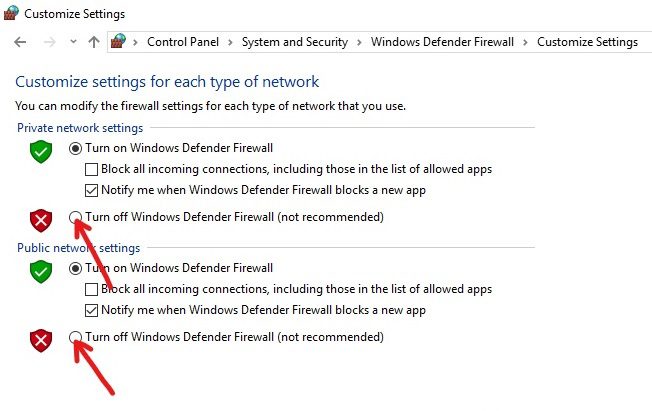The height and width of the screenshot is (411, 652).
Task: Expand chevron before Control Panel breadcrumb
Action: click(x=135, y=42)
